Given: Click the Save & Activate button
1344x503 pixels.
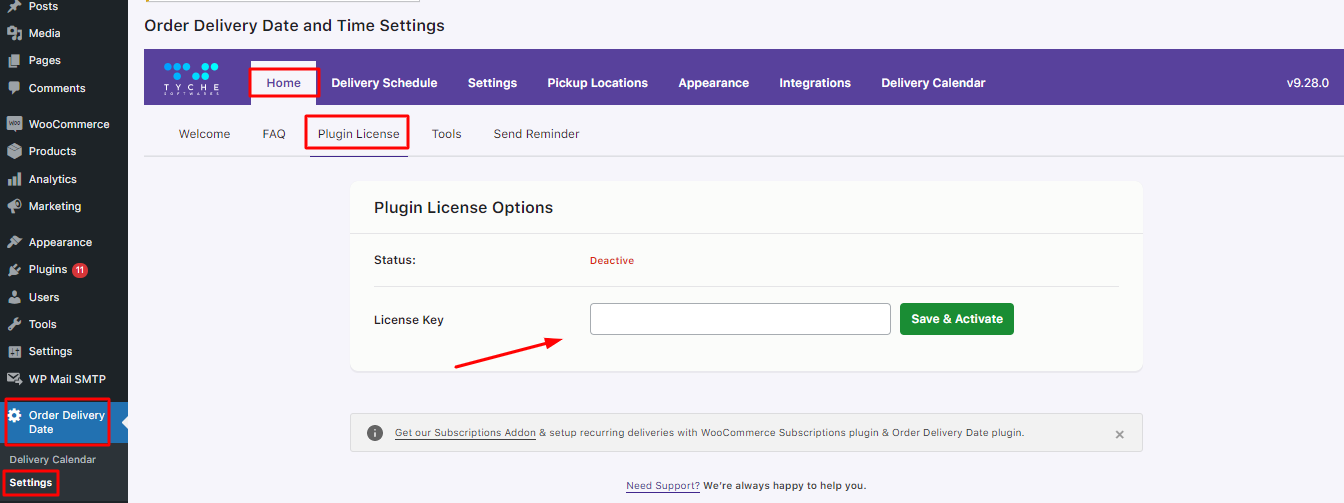Looking at the screenshot, I should coord(957,319).
